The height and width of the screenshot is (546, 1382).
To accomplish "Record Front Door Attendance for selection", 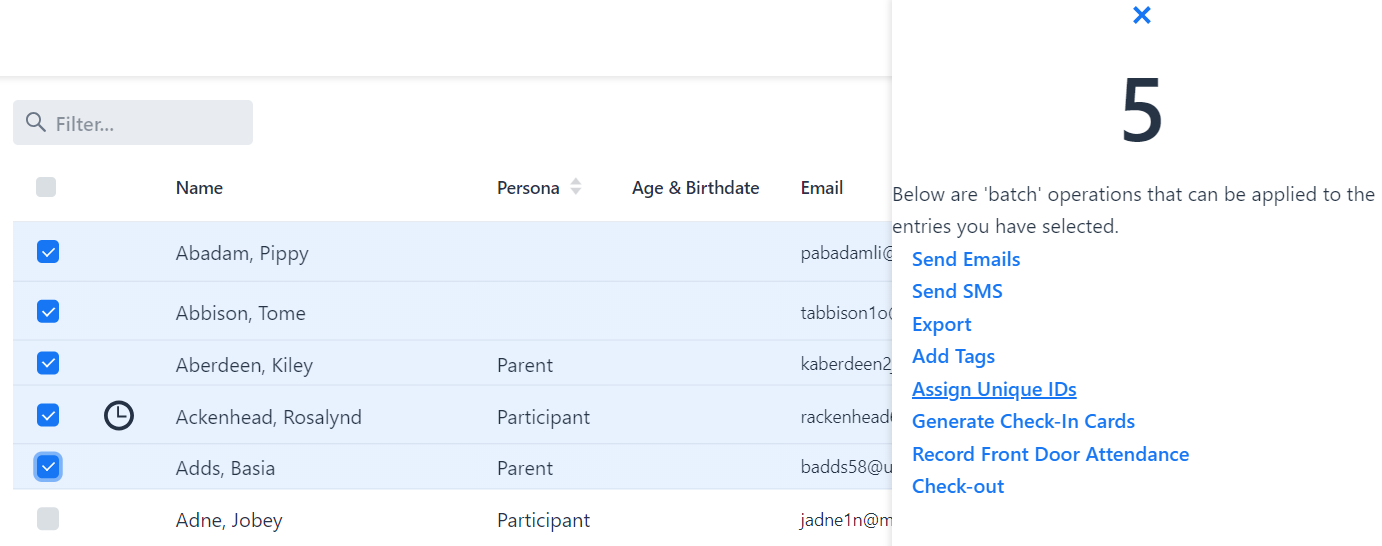I will pos(1050,454).
